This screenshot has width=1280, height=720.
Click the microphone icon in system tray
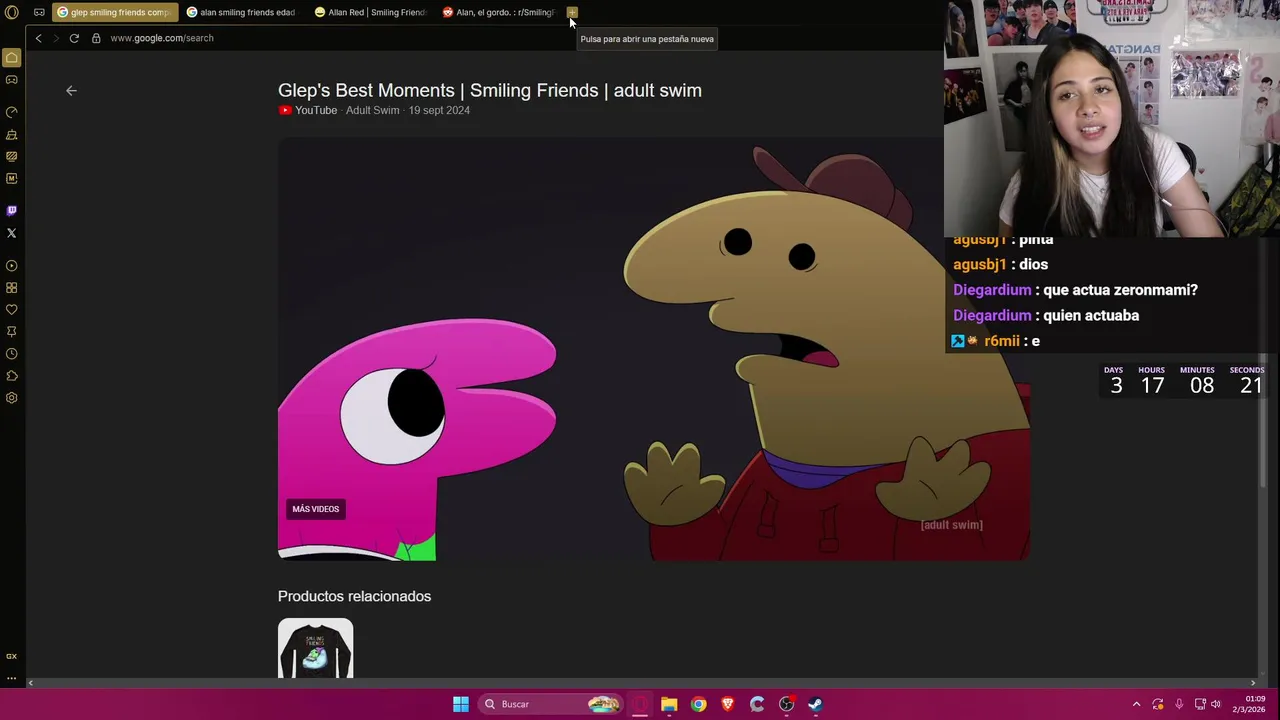[1179, 704]
